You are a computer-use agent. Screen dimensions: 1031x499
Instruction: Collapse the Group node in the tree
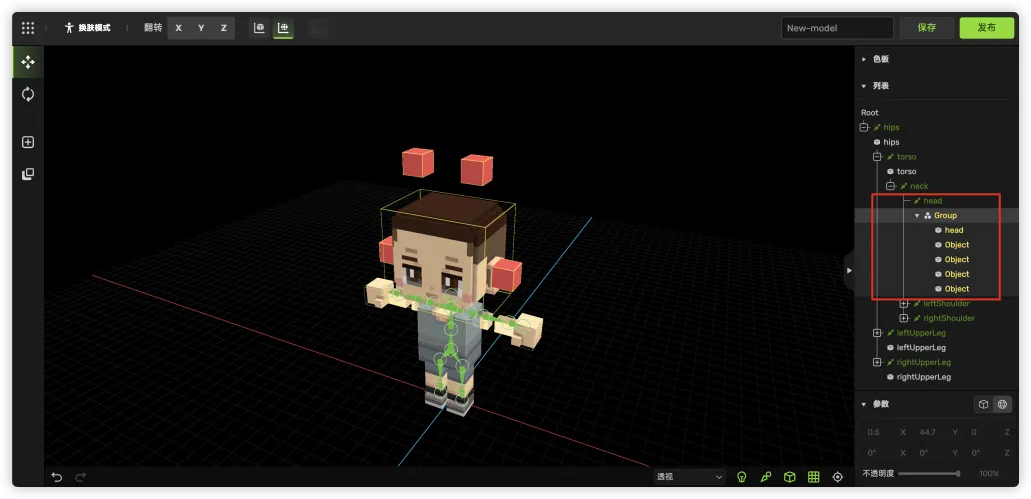tap(917, 215)
